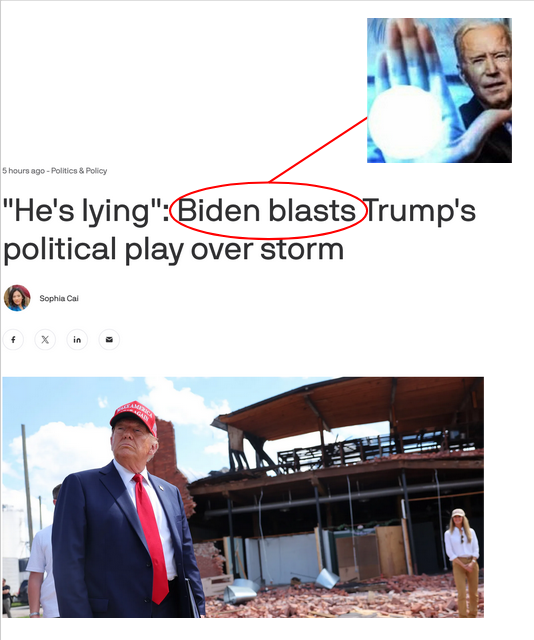Open the main article photo of damaged building
This screenshot has height=640, width=534.
point(243,497)
